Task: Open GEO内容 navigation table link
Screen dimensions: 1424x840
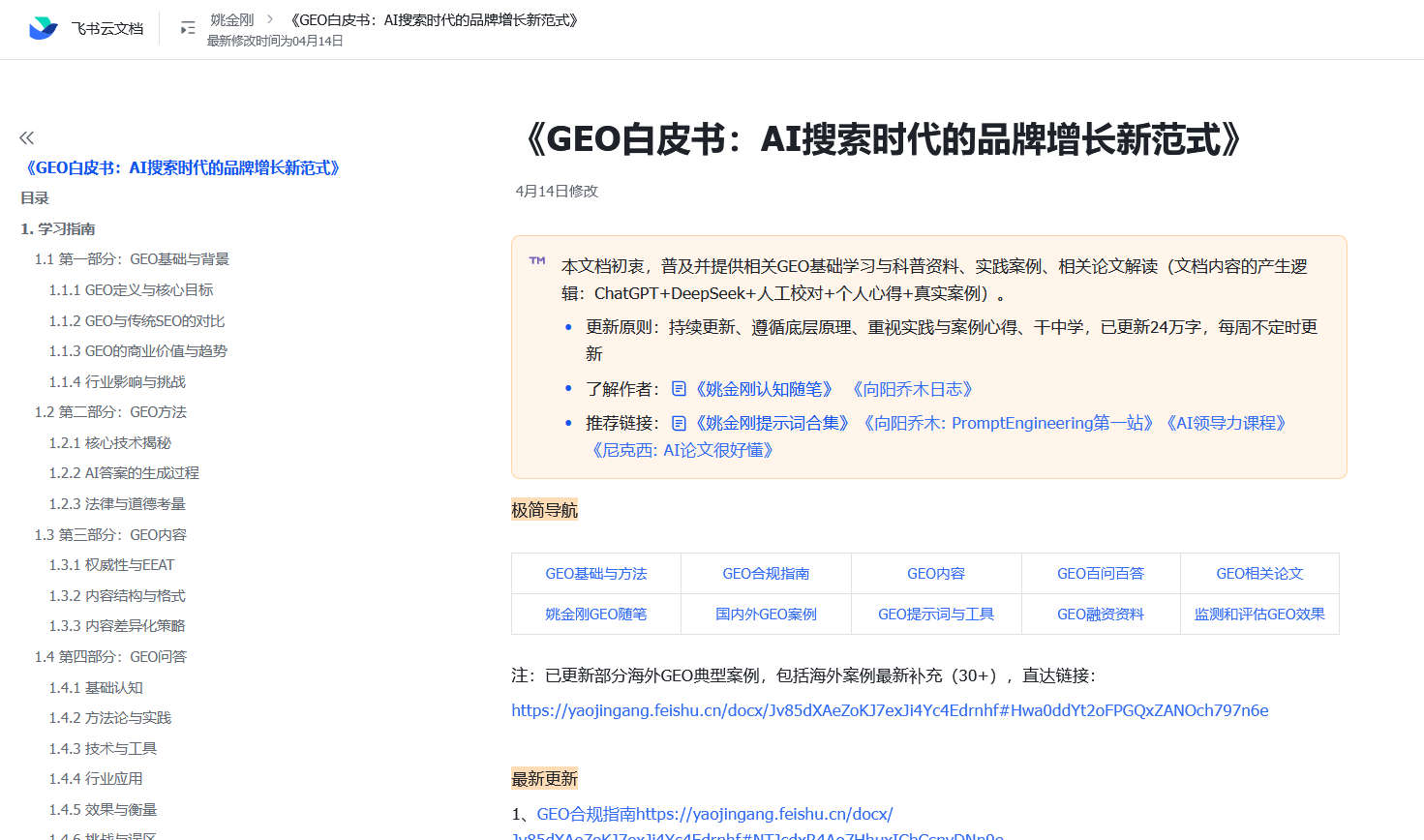Action: coord(936,574)
